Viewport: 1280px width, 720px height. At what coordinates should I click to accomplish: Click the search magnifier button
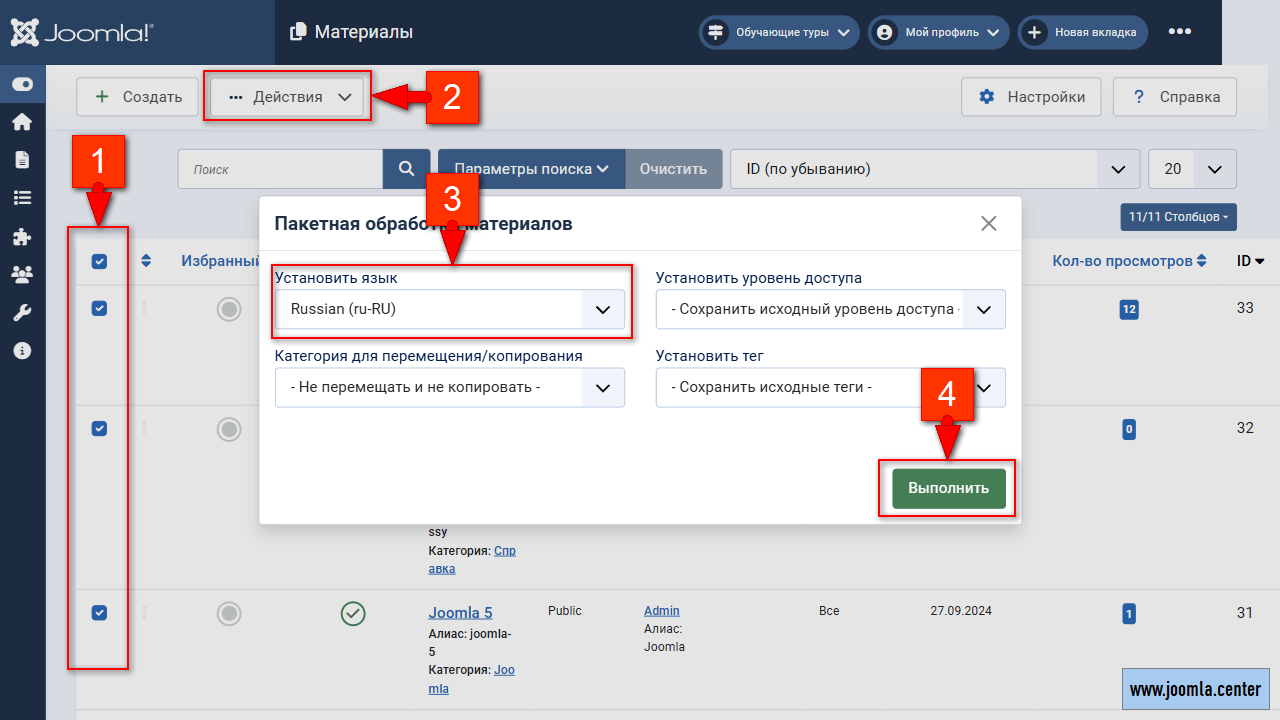407,169
